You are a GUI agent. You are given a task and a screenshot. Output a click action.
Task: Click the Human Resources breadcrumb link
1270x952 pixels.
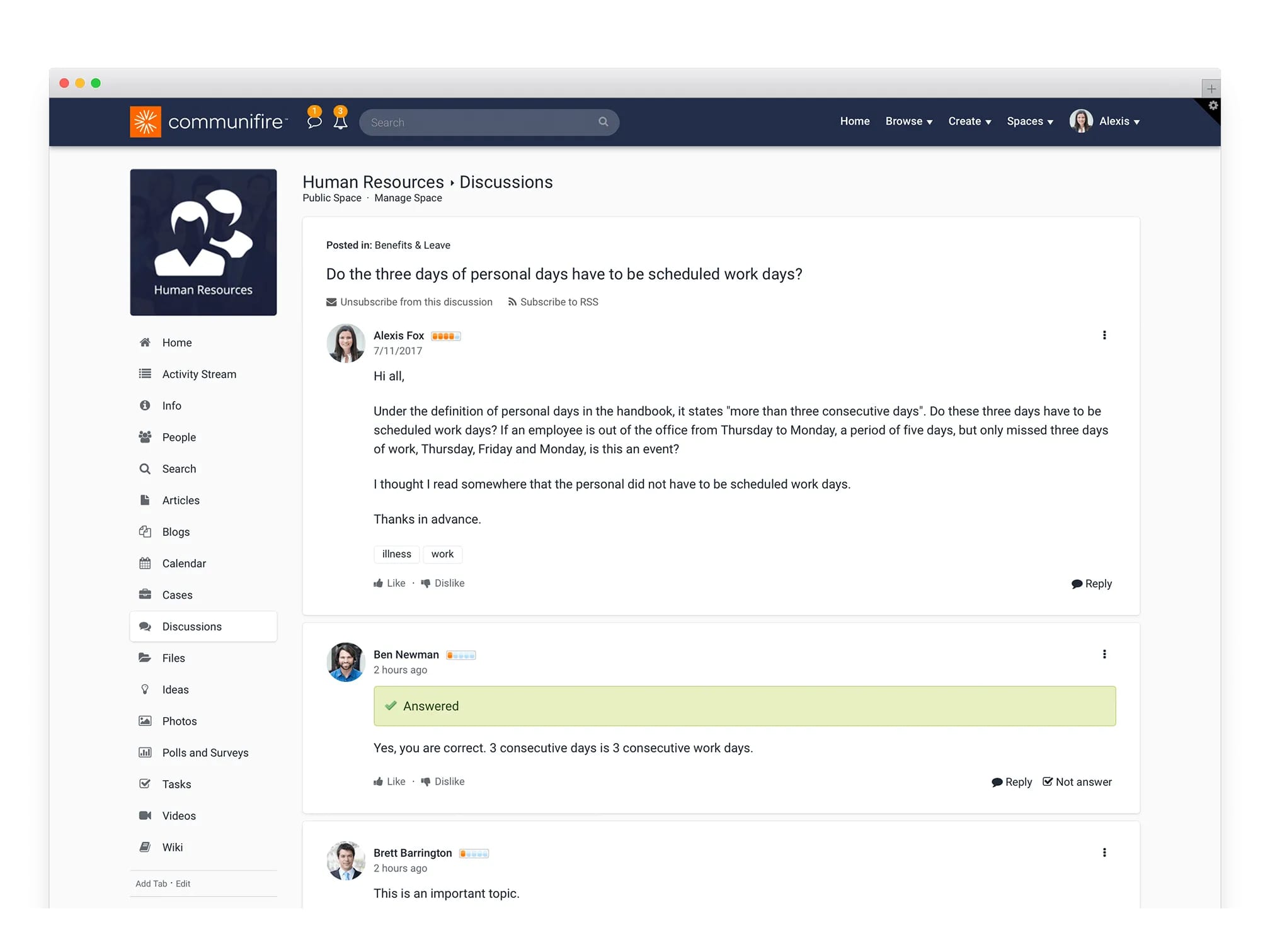[373, 182]
